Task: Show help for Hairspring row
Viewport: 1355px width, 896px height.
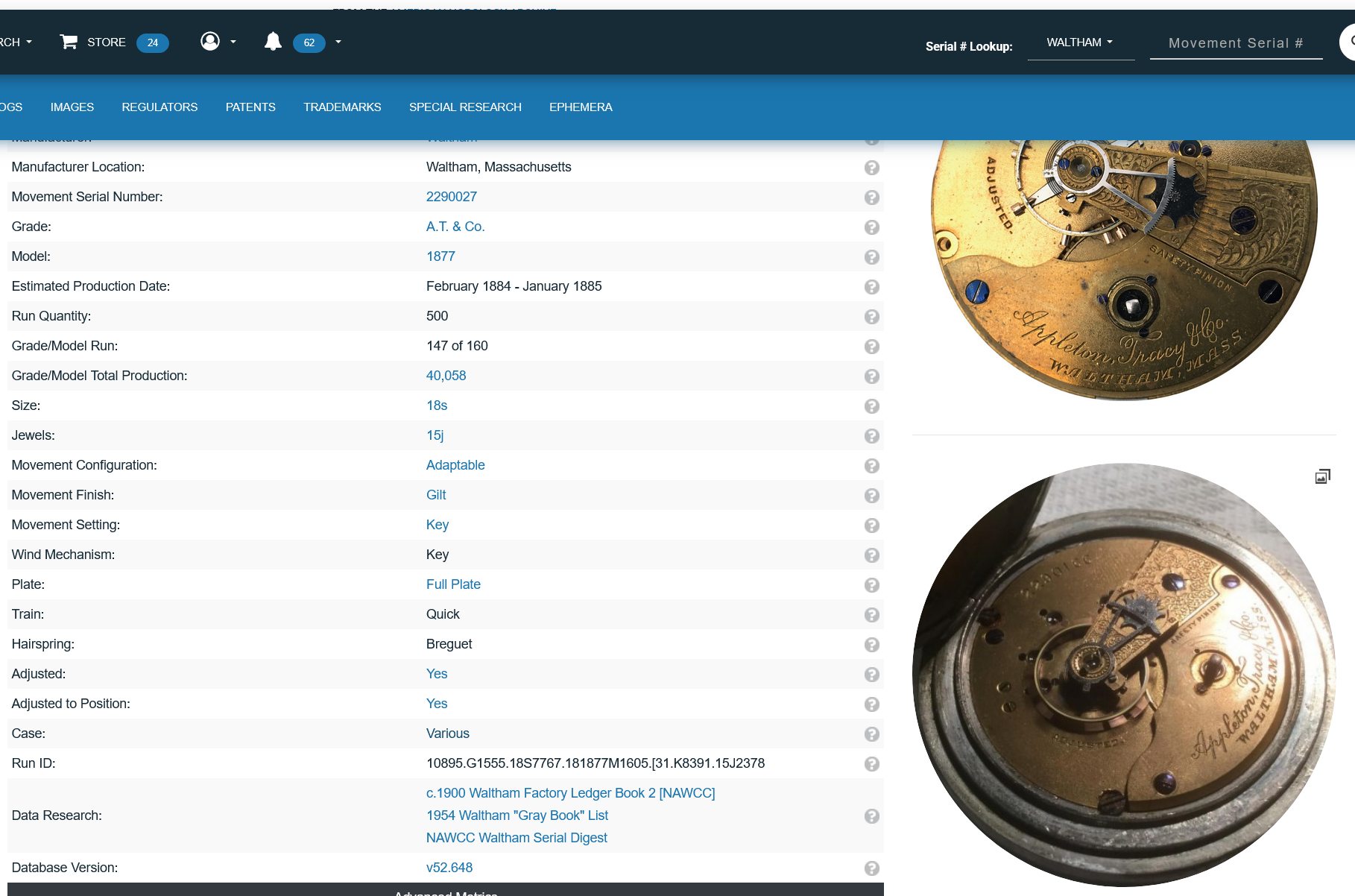Action: (872, 645)
